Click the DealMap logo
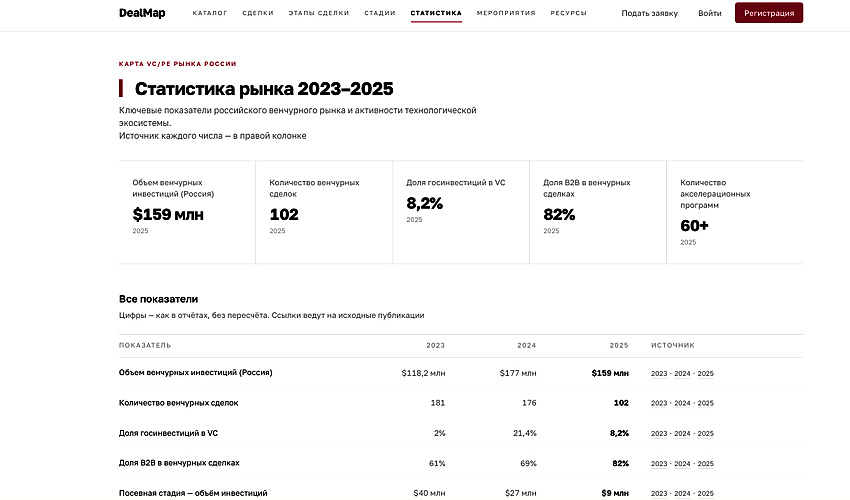The width and height of the screenshot is (850, 500). (142, 13)
